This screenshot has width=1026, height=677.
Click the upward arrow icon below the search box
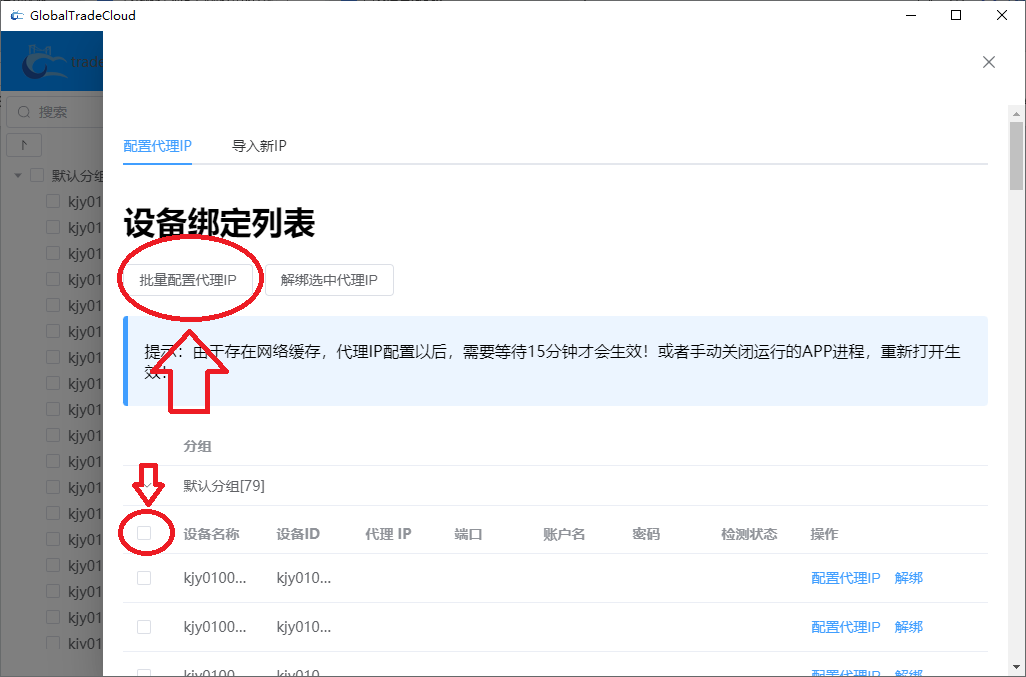click(x=23, y=144)
